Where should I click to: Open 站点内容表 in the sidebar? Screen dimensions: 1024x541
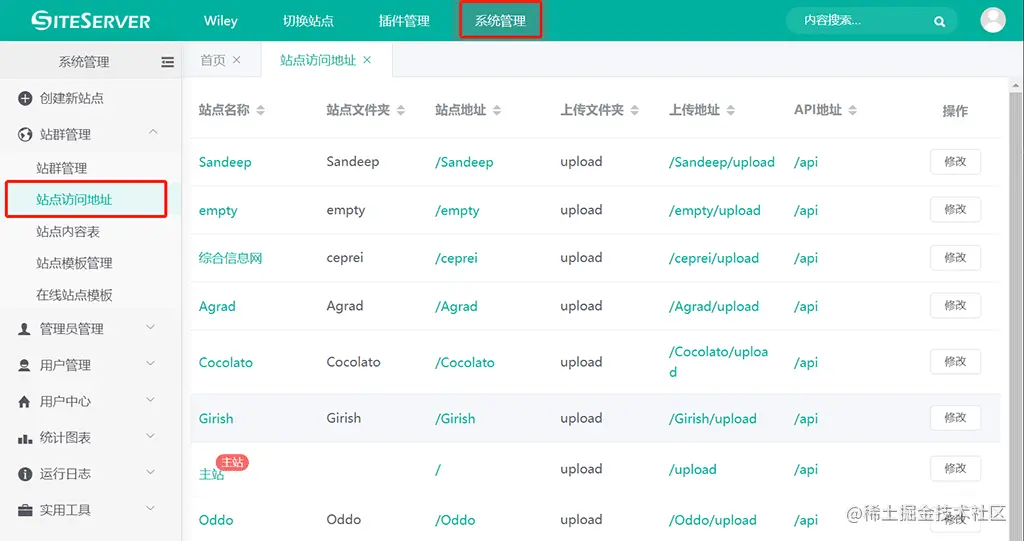pos(68,232)
